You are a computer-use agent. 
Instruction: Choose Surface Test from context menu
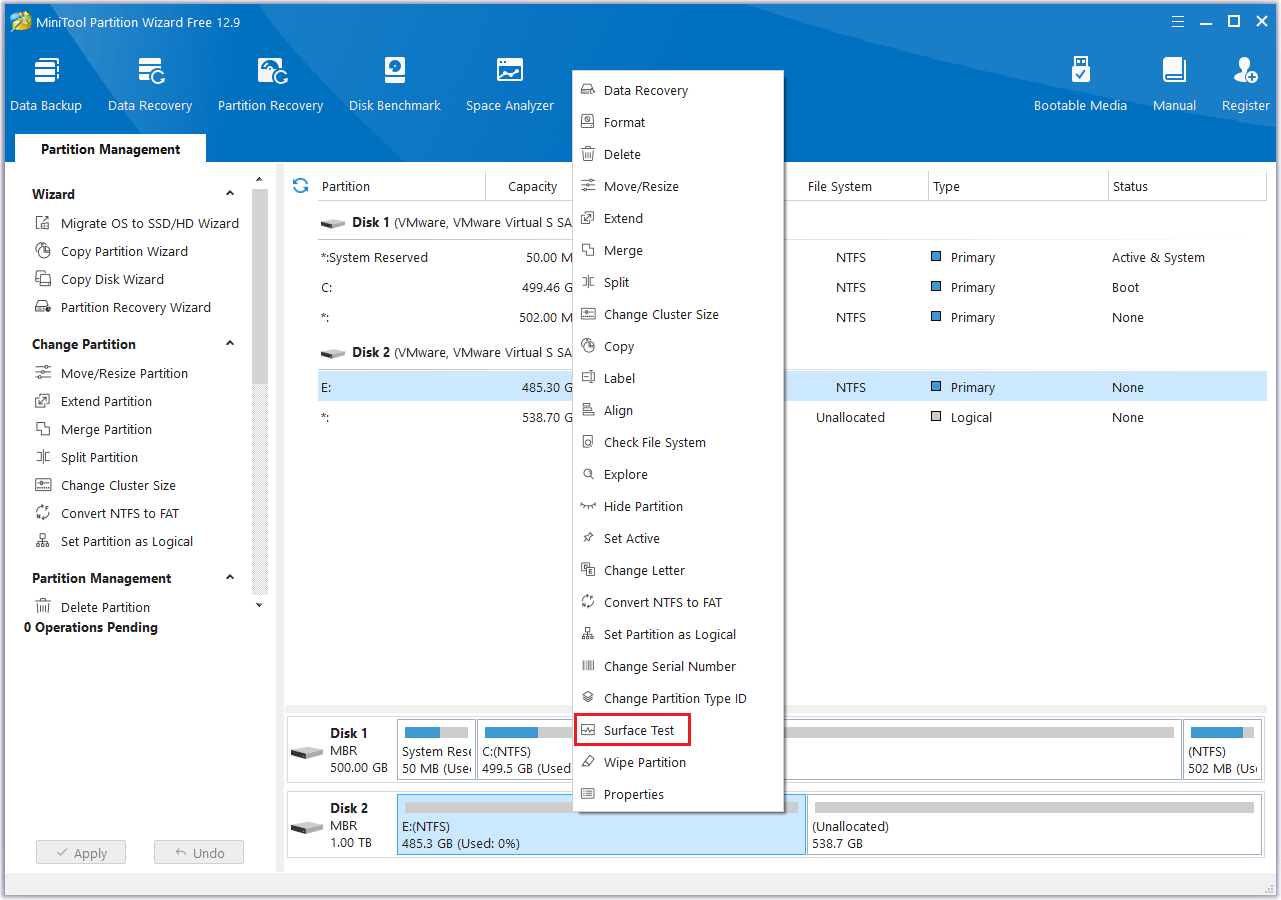[639, 731]
